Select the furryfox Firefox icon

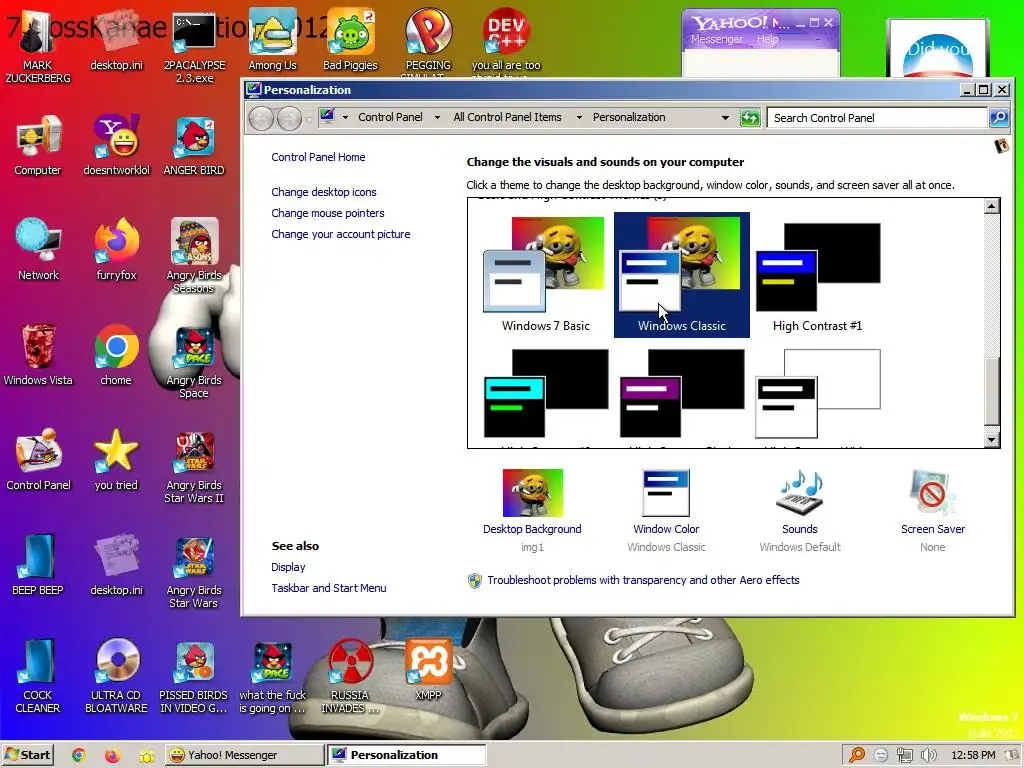coord(116,250)
